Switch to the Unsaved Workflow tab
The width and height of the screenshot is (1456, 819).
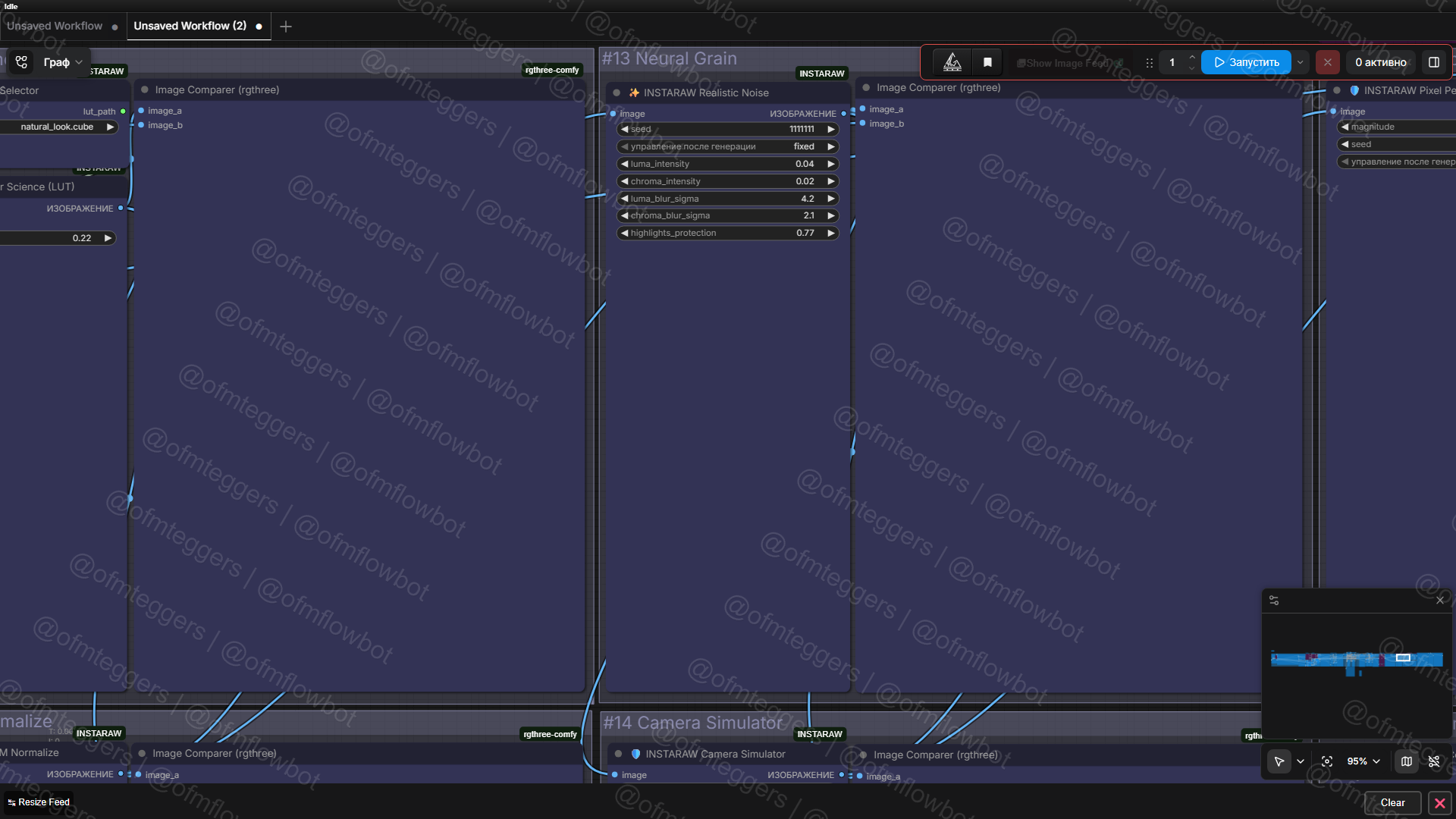point(55,26)
